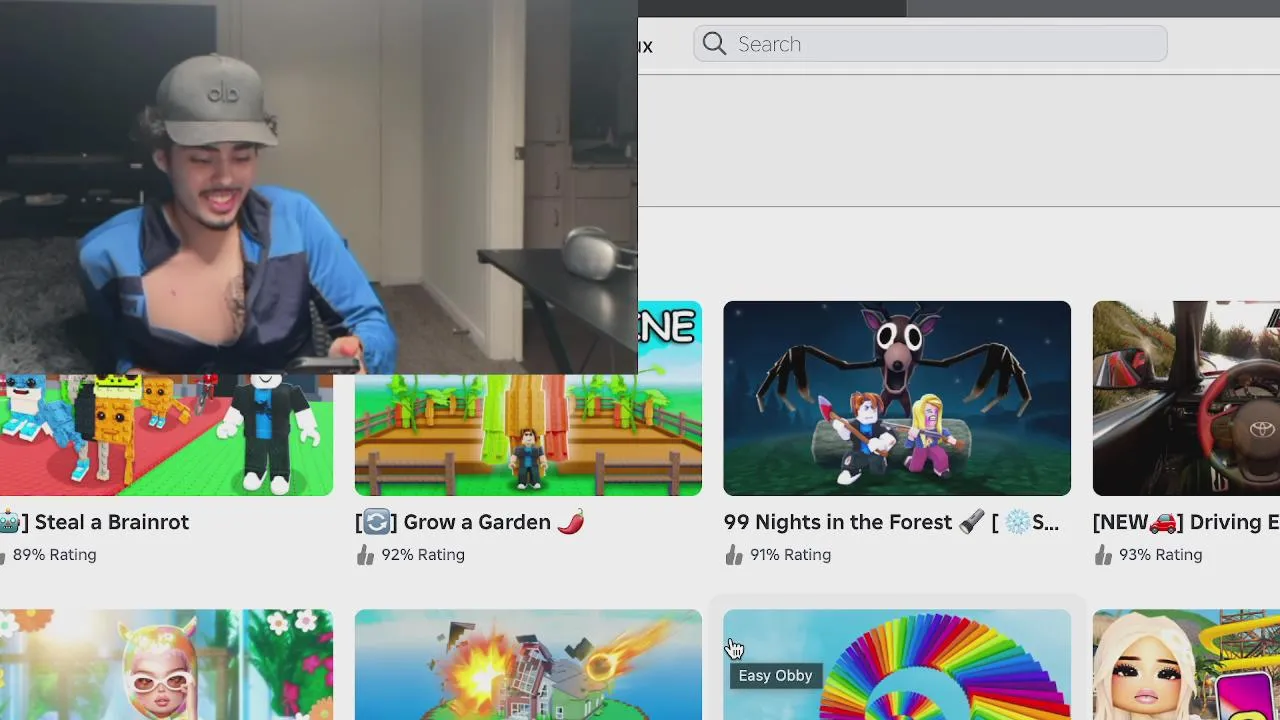Click the 92% Rating text

pos(423,554)
